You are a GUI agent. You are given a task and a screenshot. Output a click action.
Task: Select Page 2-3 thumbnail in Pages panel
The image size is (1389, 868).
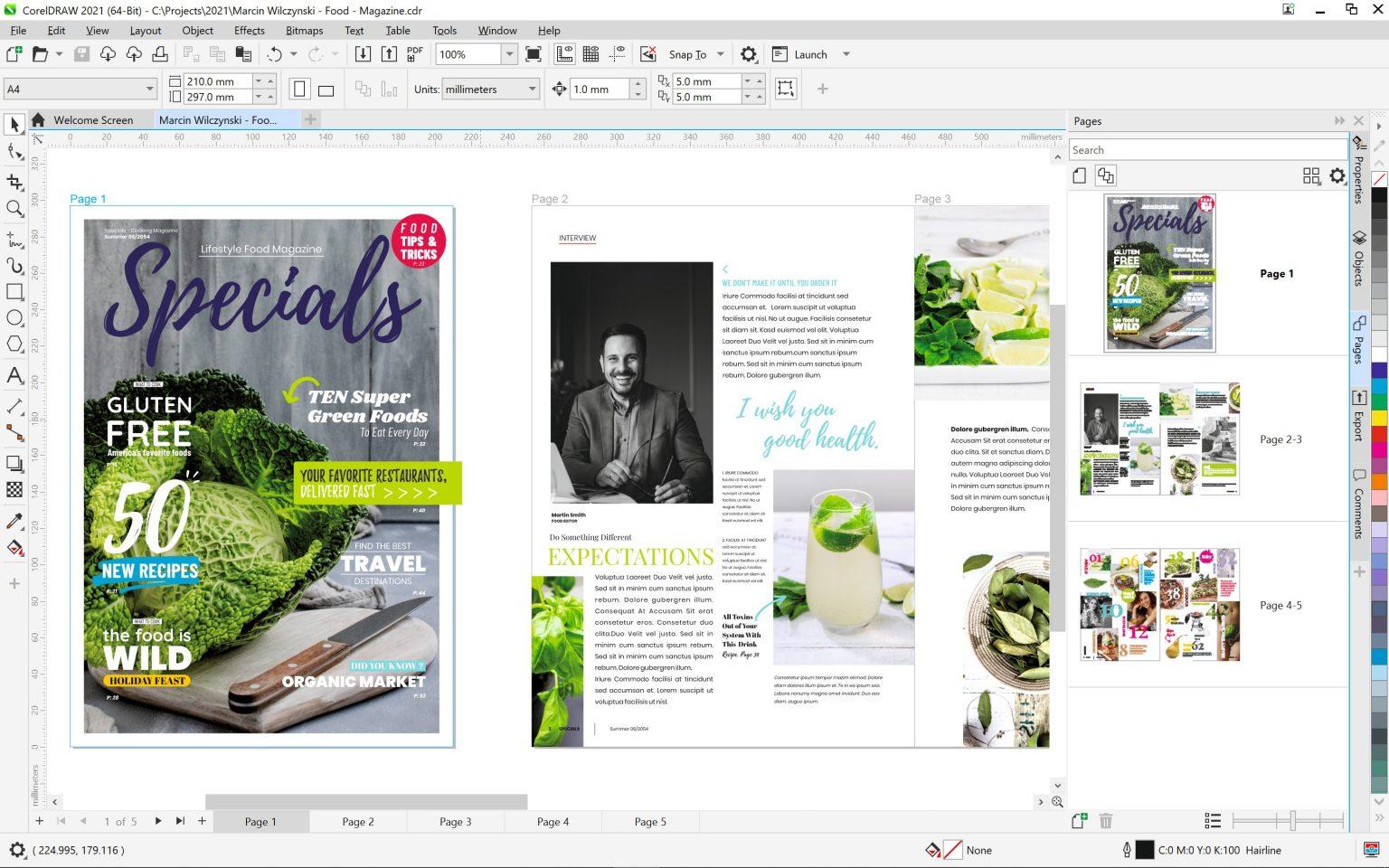1159,439
